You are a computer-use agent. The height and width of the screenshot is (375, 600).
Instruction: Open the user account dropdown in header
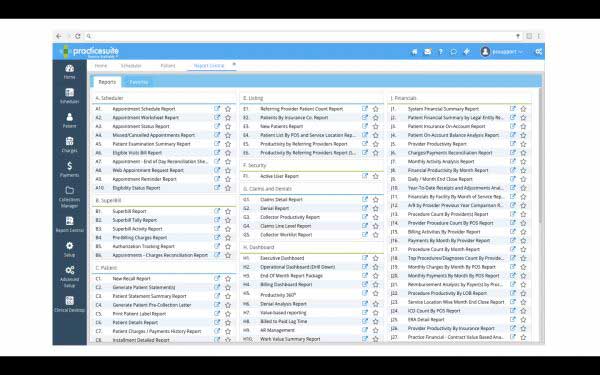502,52
